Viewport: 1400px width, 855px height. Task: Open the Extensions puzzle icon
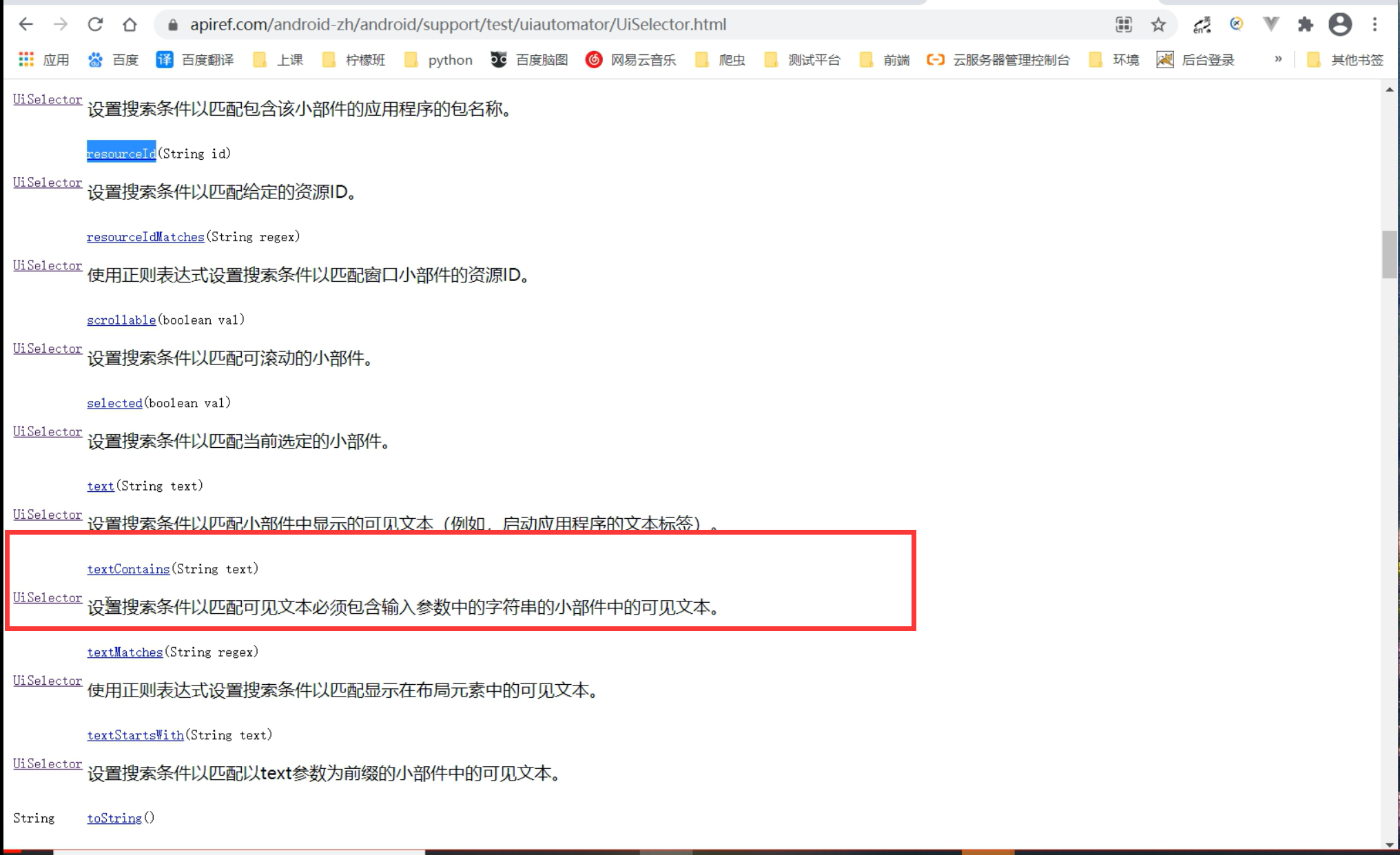pyautogui.click(x=1305, y=25)
